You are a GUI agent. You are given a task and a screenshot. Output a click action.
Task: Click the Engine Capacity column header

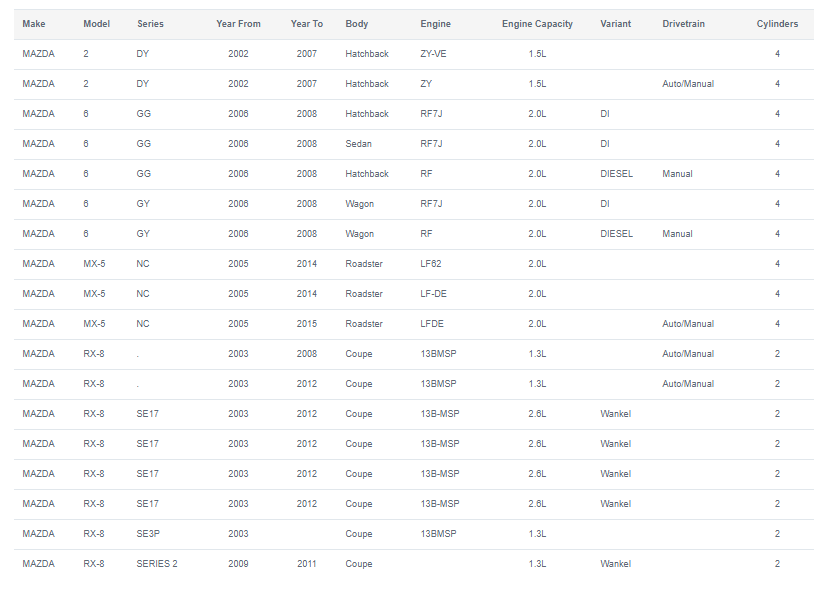click(537, 24)
